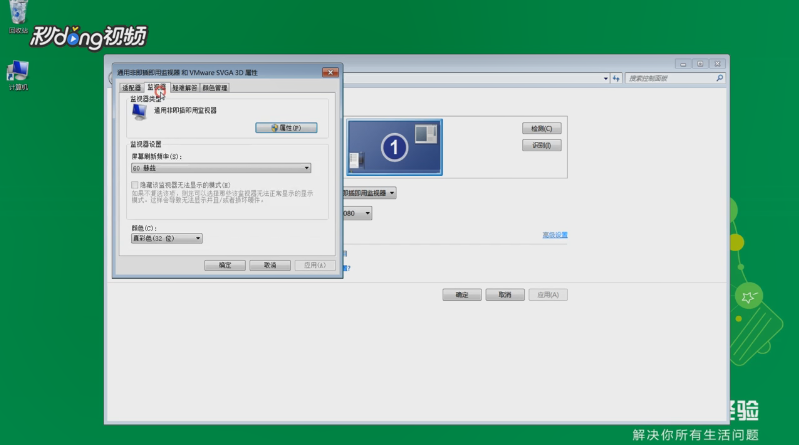The image size is (799, 445).
Task: Open the 颜色管理 tab
Action: tap(215, 88)
